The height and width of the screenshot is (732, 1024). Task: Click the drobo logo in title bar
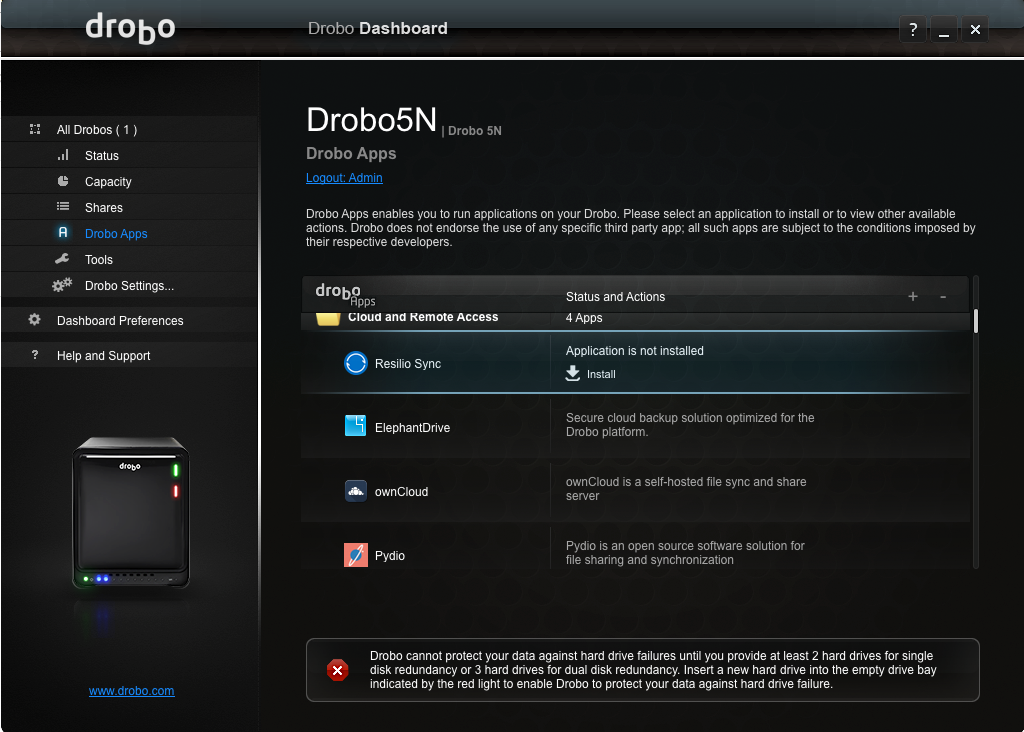pyautogui.click(x=131, y=27)
